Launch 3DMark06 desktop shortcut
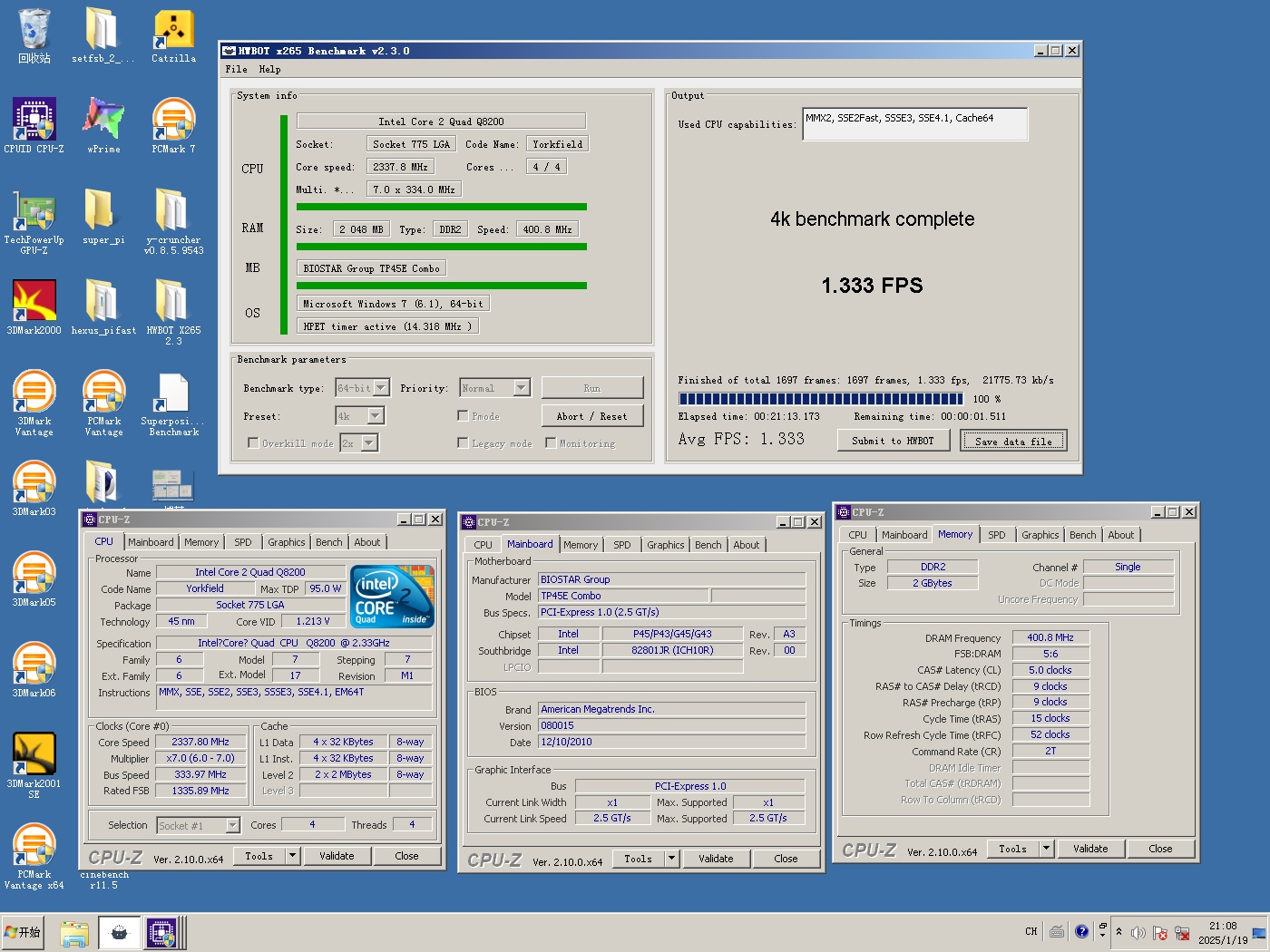 pyautogui.click(x=34, y=670)
